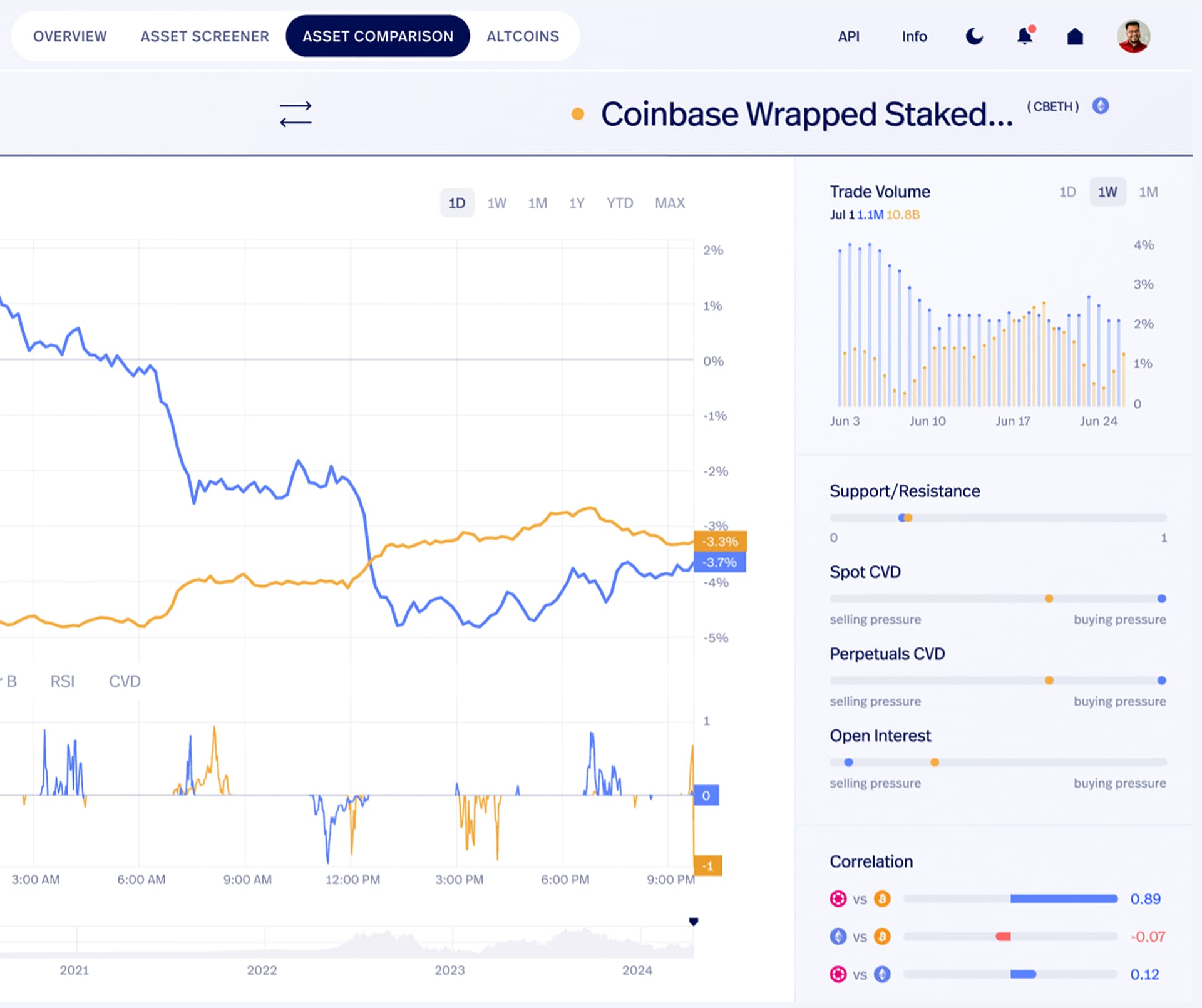
Task: Open the Overview tab
Action: tap(70, 36)
